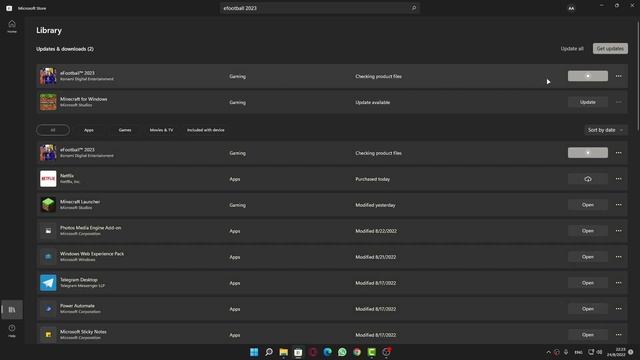Pause eFootball progress in Updates section
The width and height of the screenshot is (640, 360).
coord(588,76)
